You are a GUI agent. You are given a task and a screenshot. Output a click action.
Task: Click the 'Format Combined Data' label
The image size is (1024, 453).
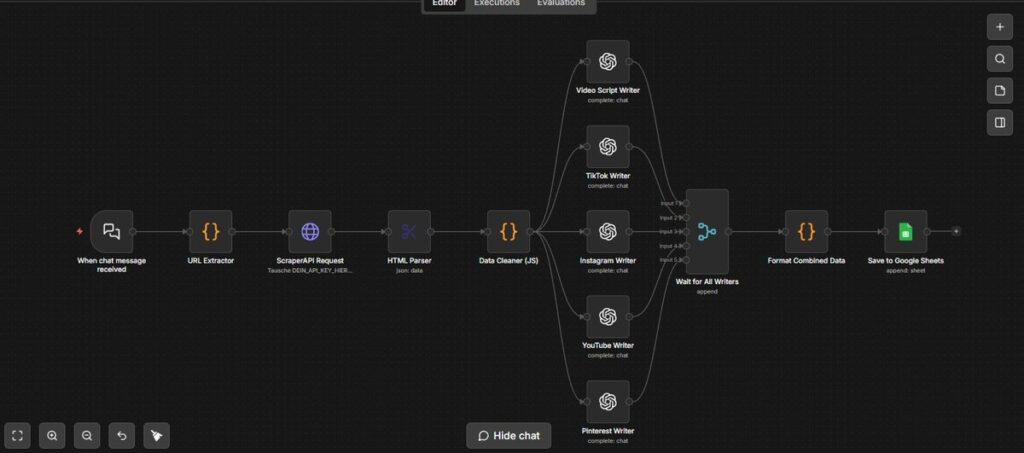(x=807, y=260)
